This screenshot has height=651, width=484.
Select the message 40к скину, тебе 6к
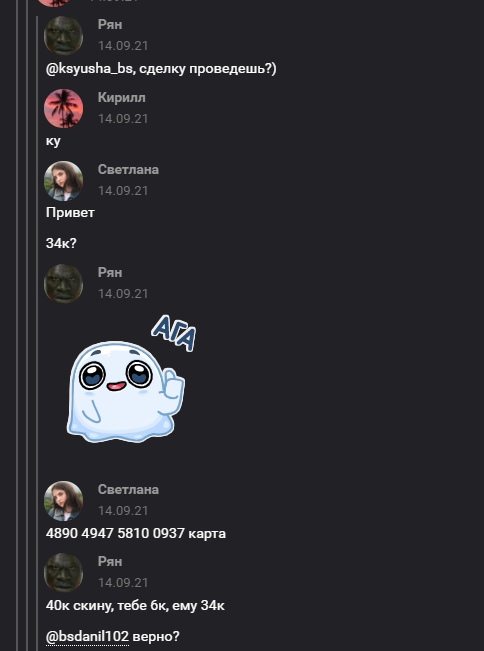[x=135, y=606]
